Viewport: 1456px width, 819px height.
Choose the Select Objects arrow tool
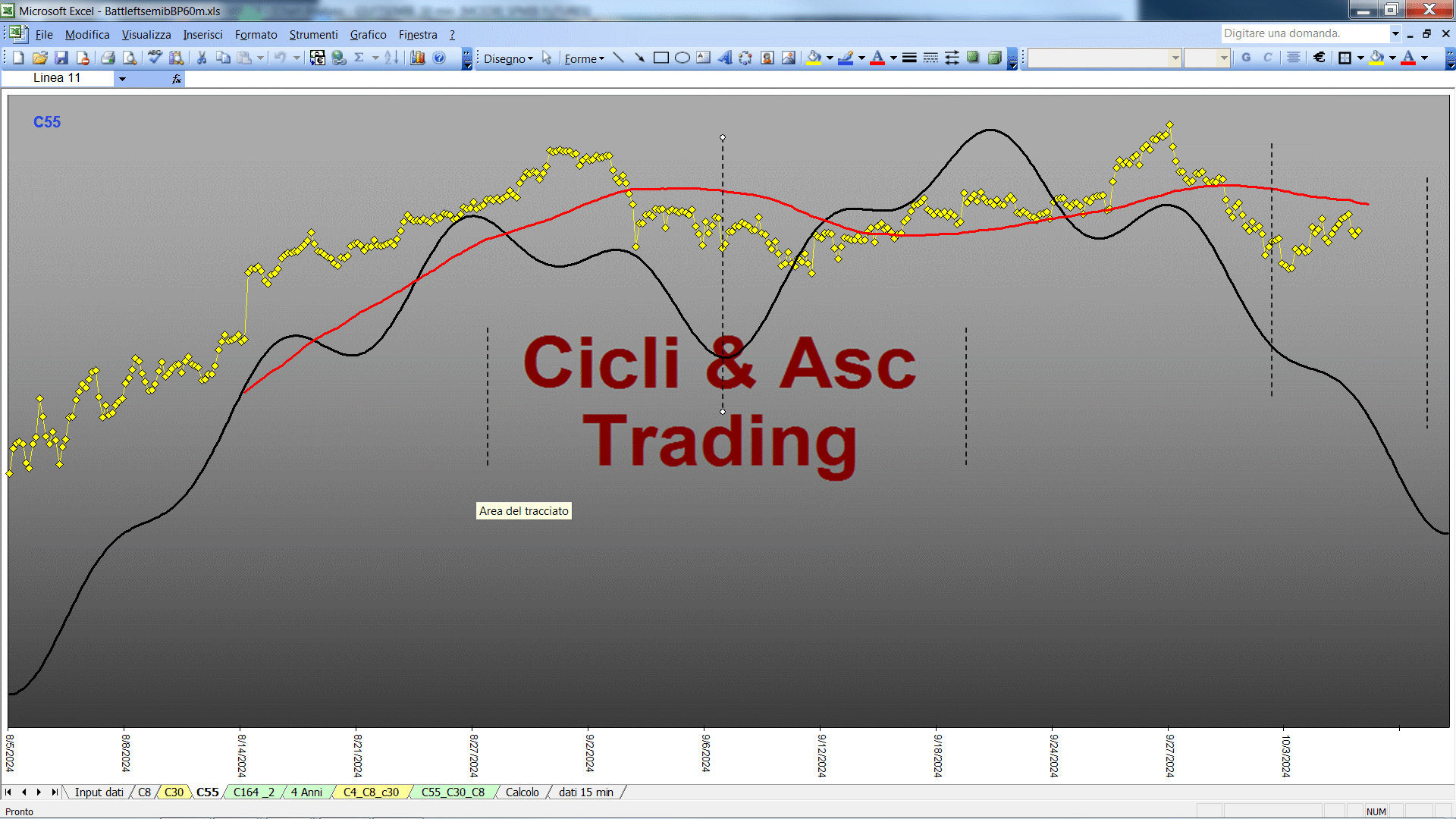point(547,58)
